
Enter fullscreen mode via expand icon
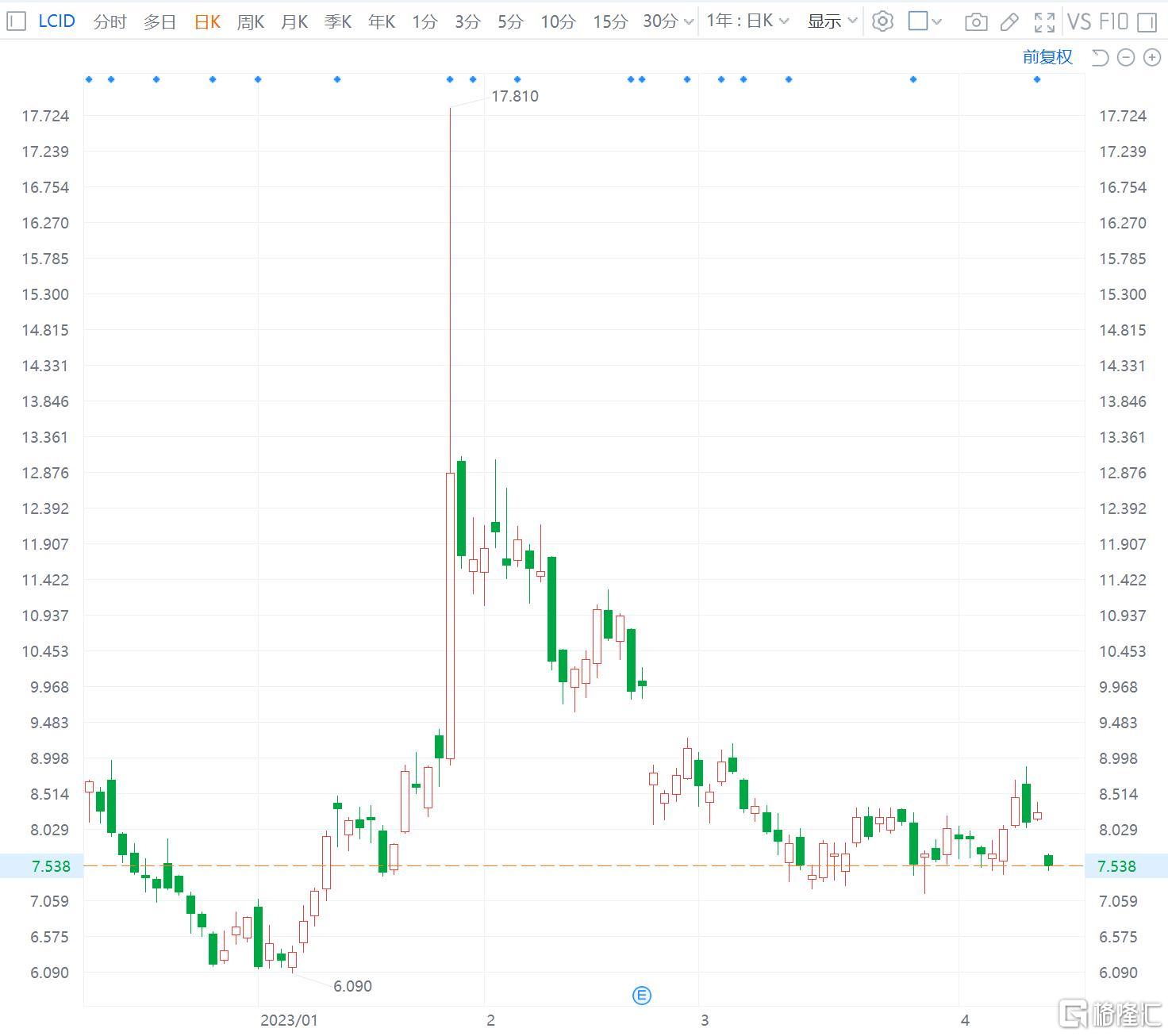(x=1043, y=21)
